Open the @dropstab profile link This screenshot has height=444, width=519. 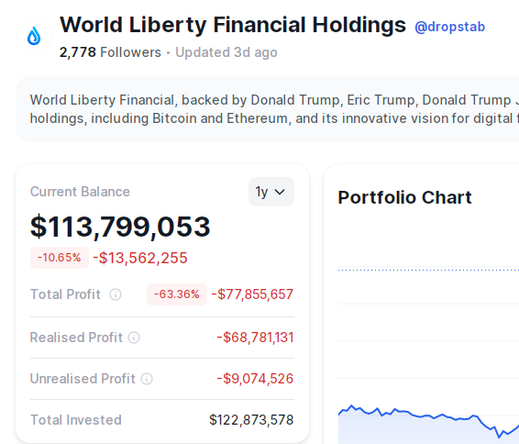(450, 27)
